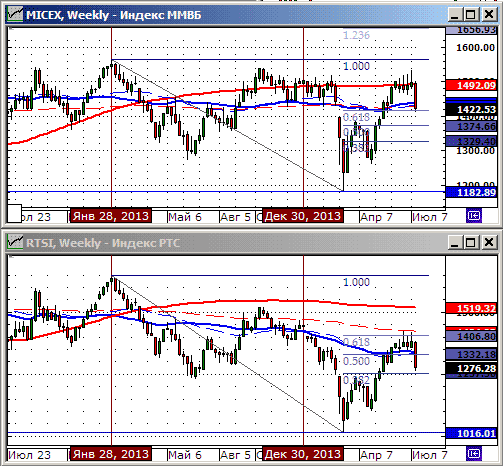Viewport: 503px width, 466px height.
Task: Click Июл 7 date on RTSI time axis
Action: click(x=429, y=455)
